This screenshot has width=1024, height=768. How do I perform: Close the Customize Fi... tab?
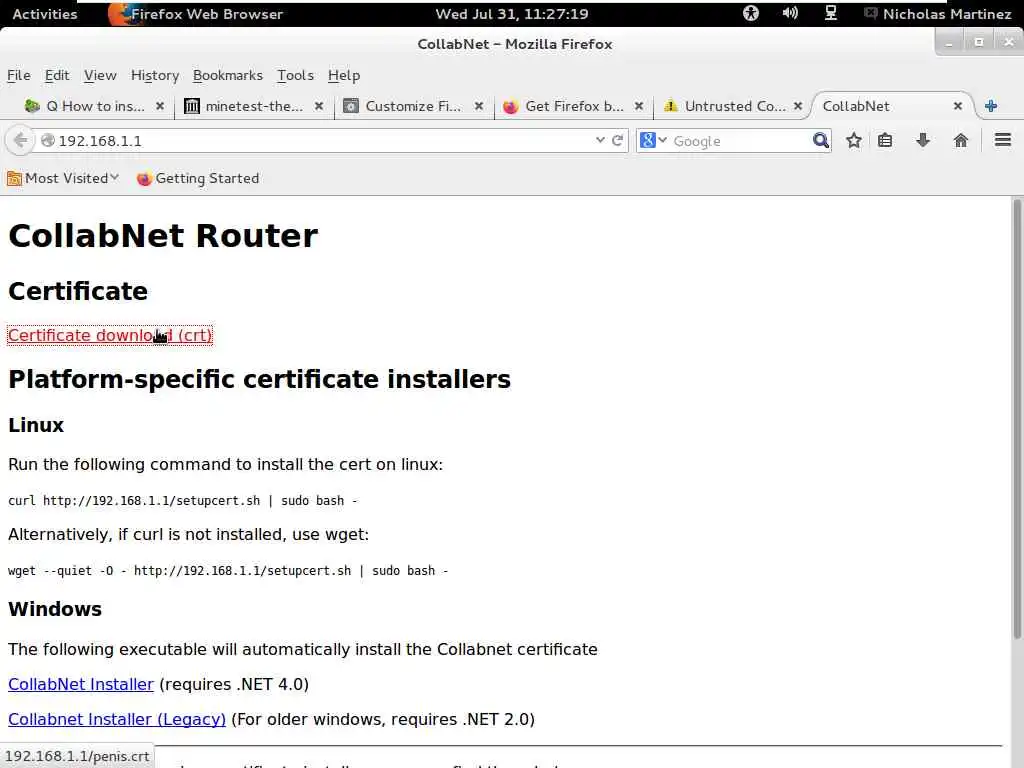coord(479,106)
